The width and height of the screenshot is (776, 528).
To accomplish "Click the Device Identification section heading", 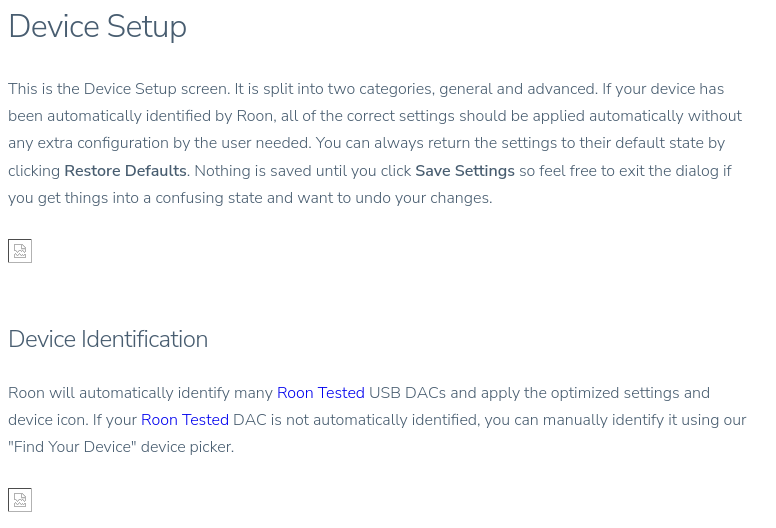I will [108, 339].
